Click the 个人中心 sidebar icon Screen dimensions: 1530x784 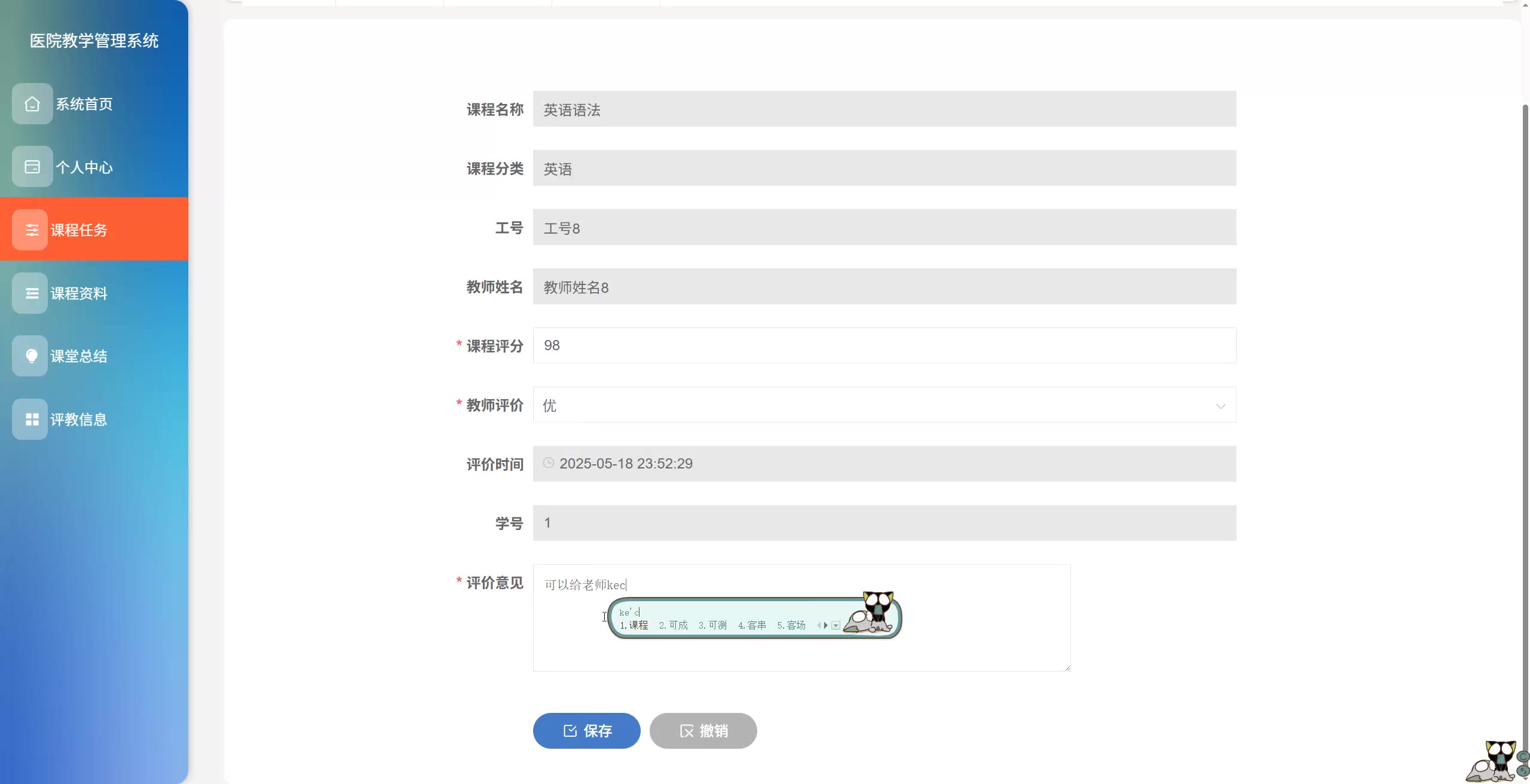click(32, 167)
